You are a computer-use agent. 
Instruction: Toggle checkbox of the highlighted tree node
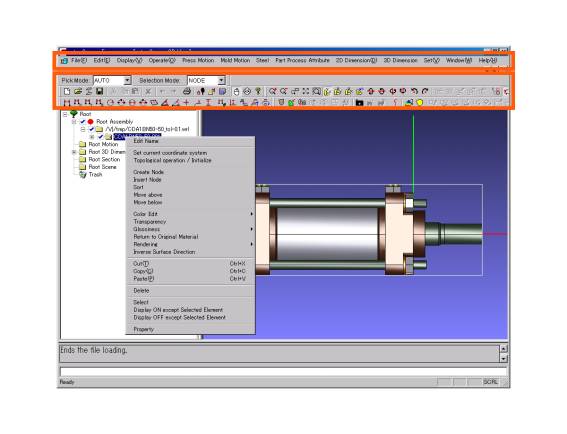pos(101,137)
